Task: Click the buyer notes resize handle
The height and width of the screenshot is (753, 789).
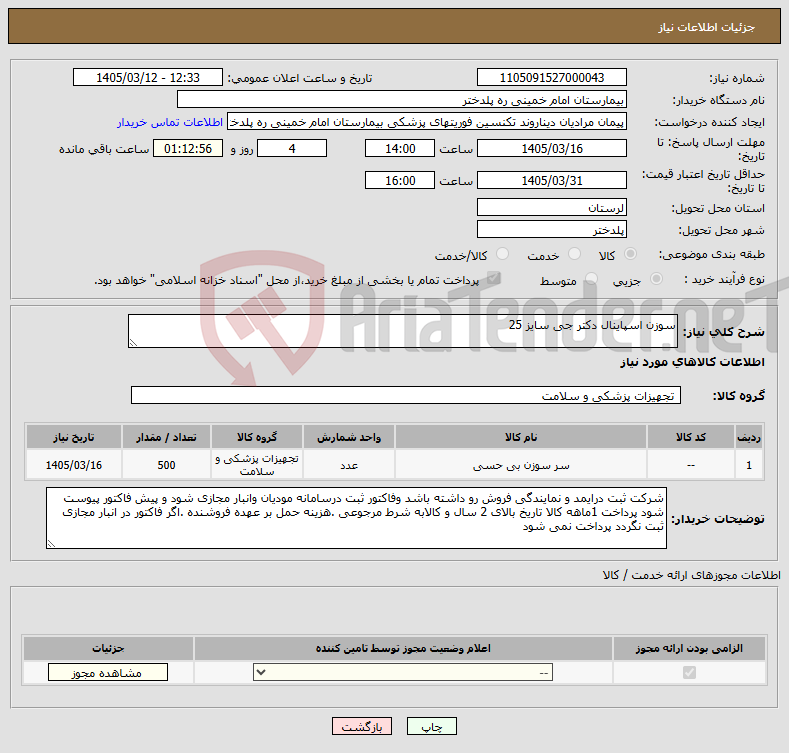Action: click(x=51, y=544)
